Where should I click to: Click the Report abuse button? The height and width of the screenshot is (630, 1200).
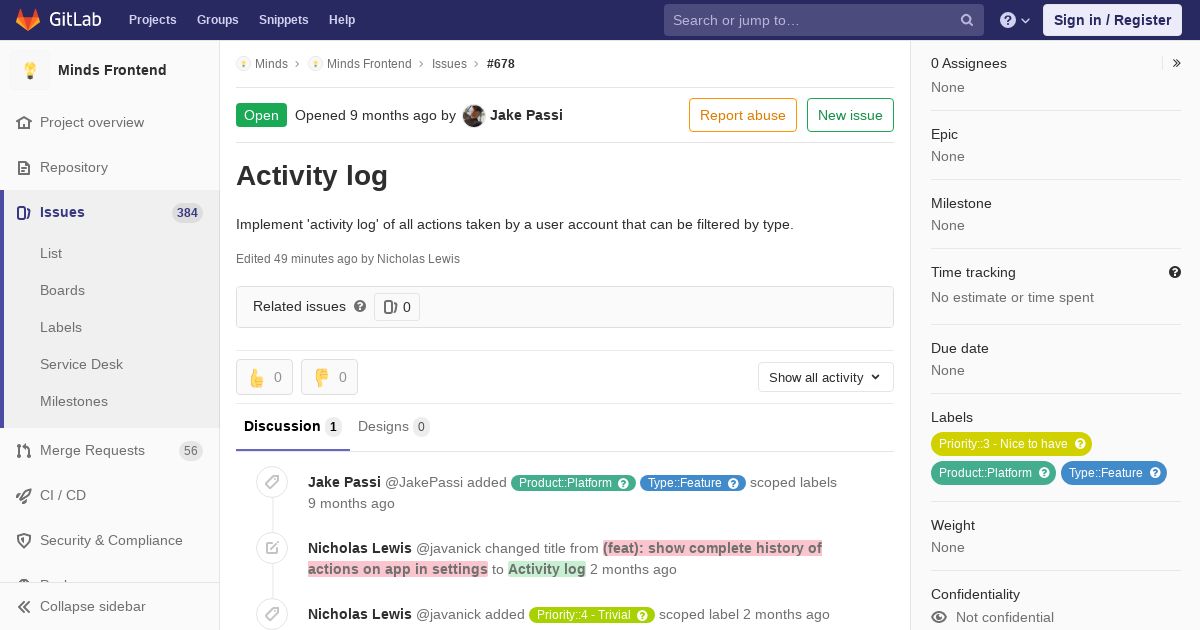pyautogui.click(x=743, y=115)
